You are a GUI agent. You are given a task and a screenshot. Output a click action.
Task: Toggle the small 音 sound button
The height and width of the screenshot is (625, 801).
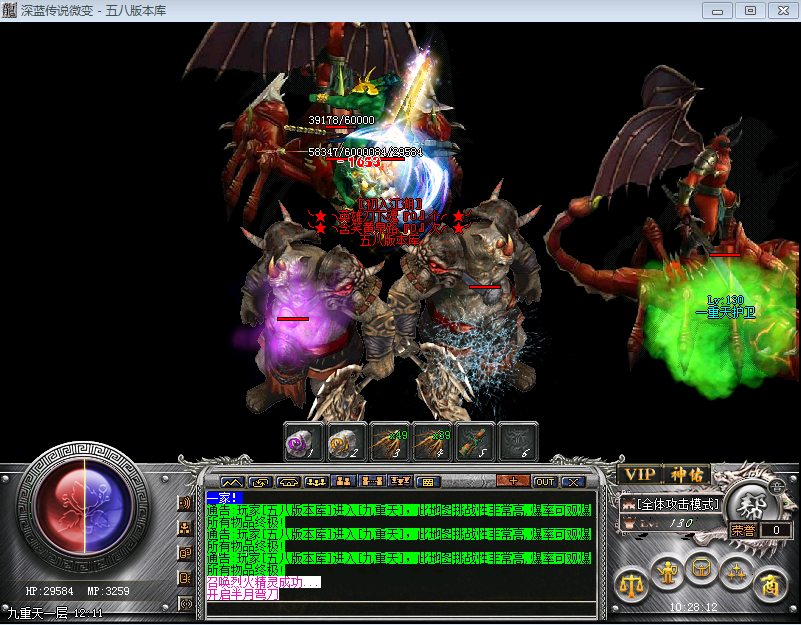777,488
